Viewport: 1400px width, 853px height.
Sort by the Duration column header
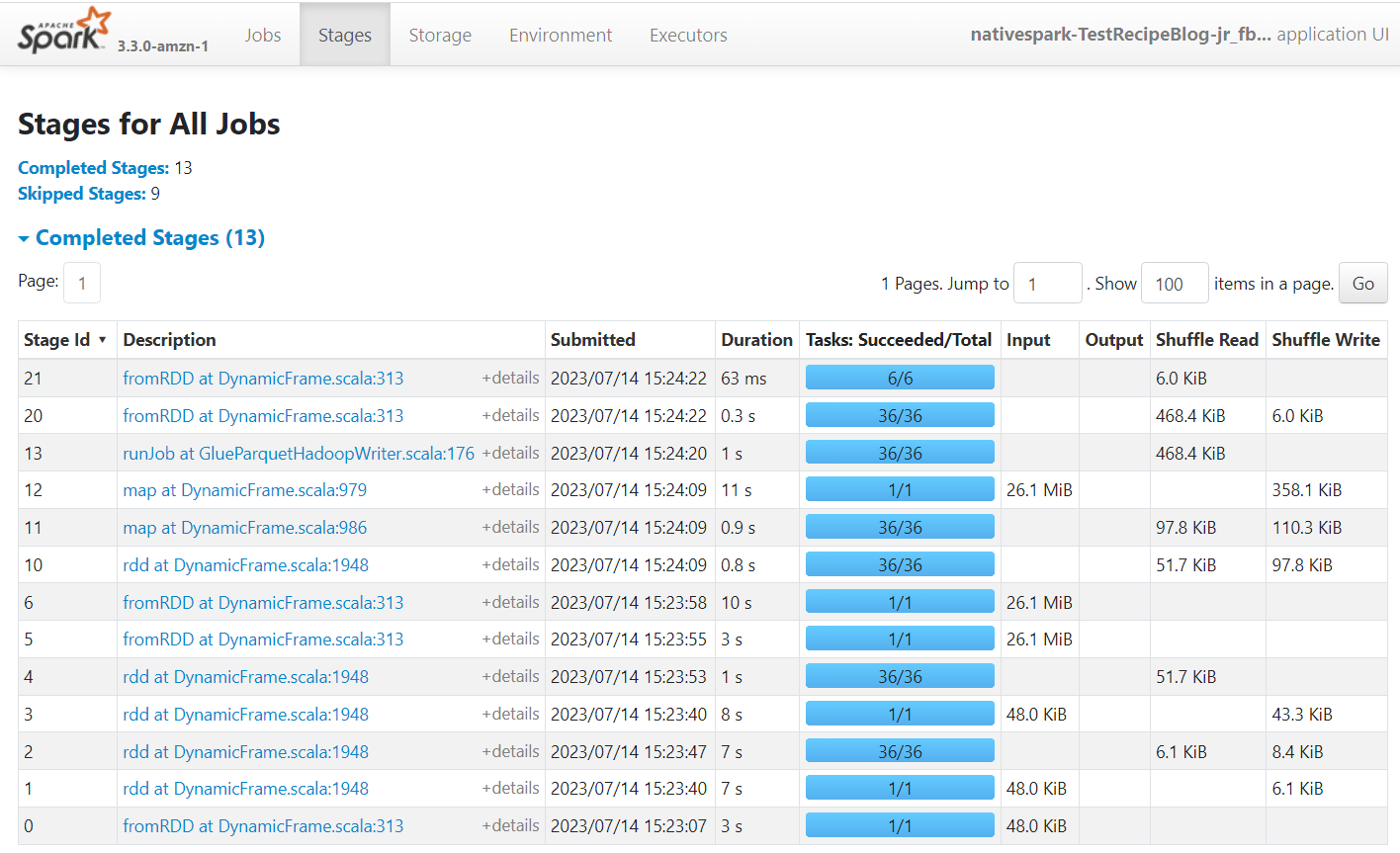tap(756, 340)
